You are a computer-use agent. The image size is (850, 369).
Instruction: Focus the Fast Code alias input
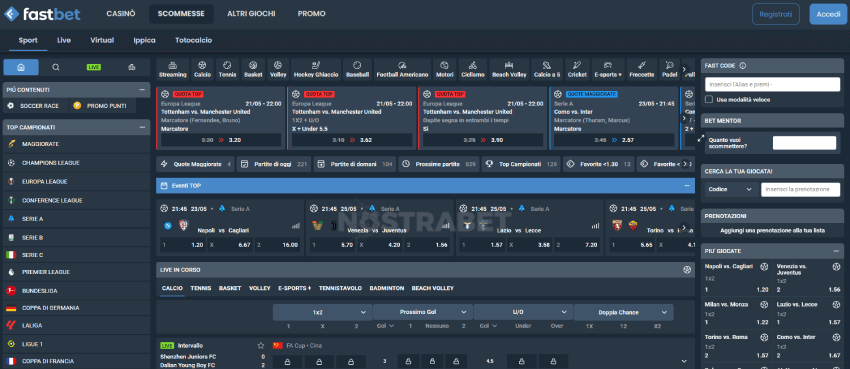(772, 85)
